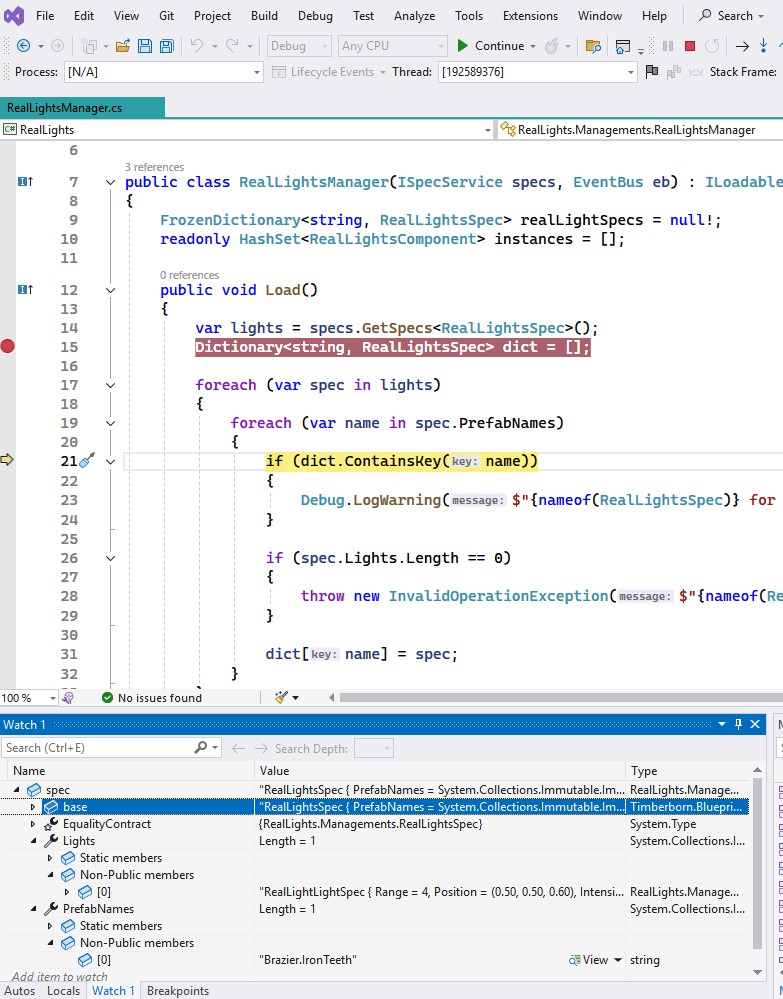783x999 pixels.
Task: Click the Watch panel vertical scrollbar
Action: [758, 863]
